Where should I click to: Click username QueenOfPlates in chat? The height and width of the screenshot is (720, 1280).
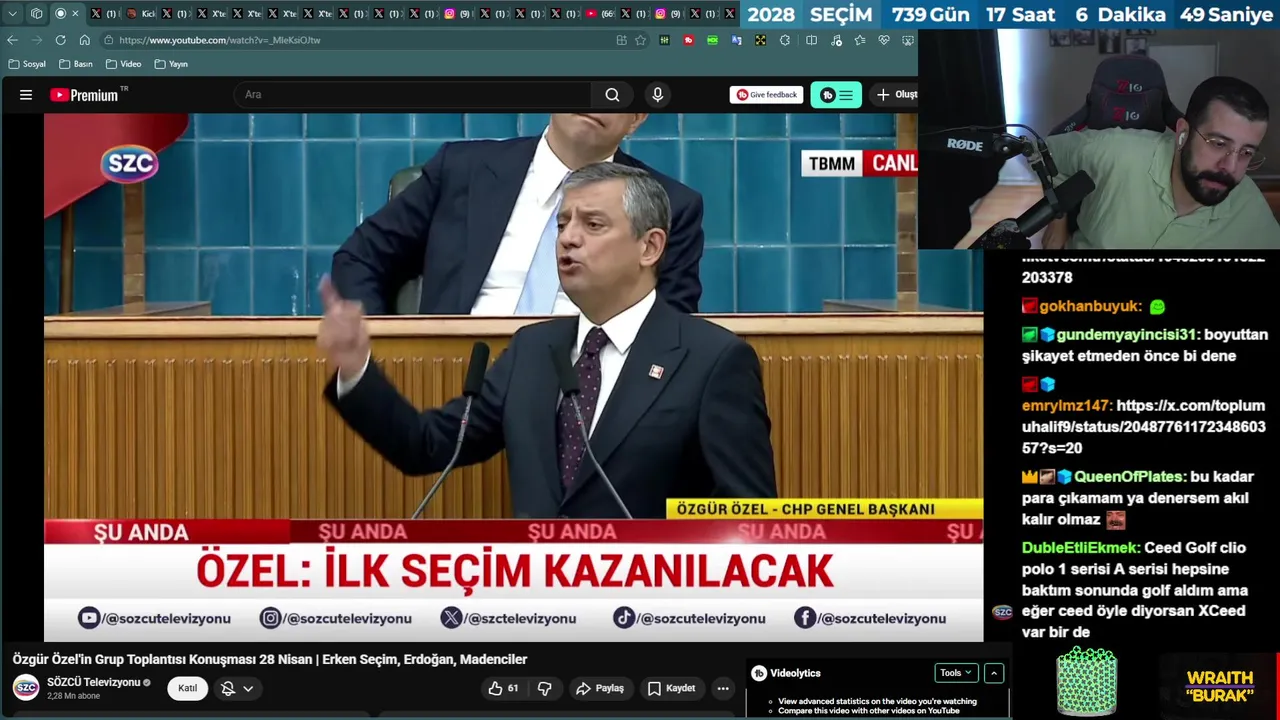click(x=1129, y=477)
